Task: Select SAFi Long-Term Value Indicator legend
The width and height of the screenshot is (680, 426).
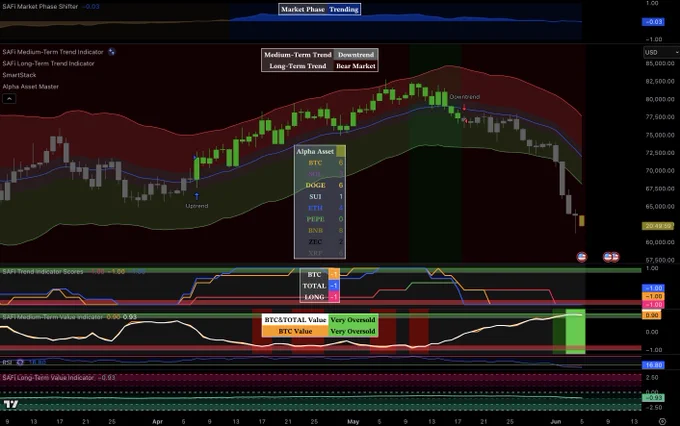Action: pyautogui.click(x=48, y=378)
